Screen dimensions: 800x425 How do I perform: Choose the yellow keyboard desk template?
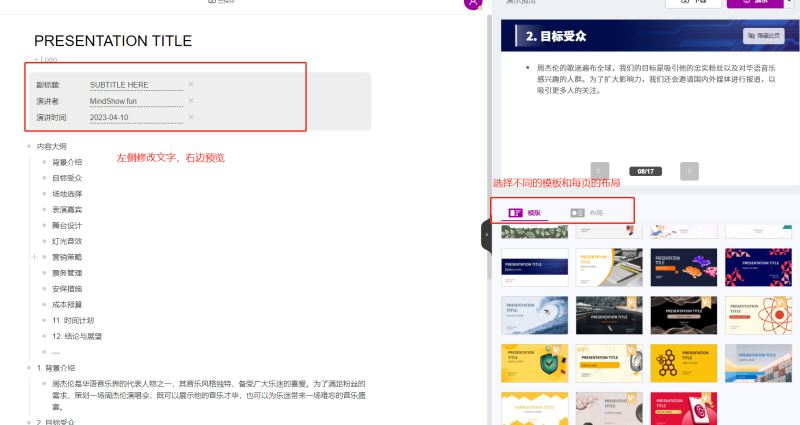coord(609,267)
